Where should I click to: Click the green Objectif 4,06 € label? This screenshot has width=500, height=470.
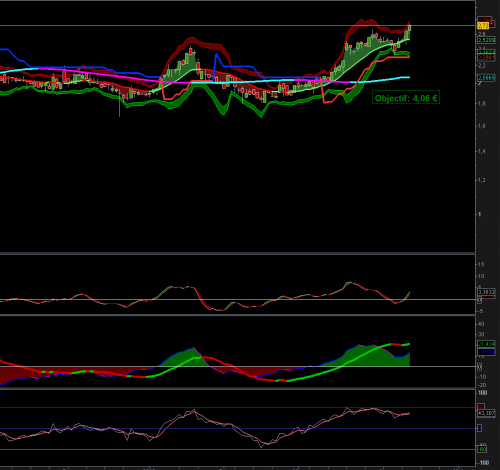tap(406, 98)
